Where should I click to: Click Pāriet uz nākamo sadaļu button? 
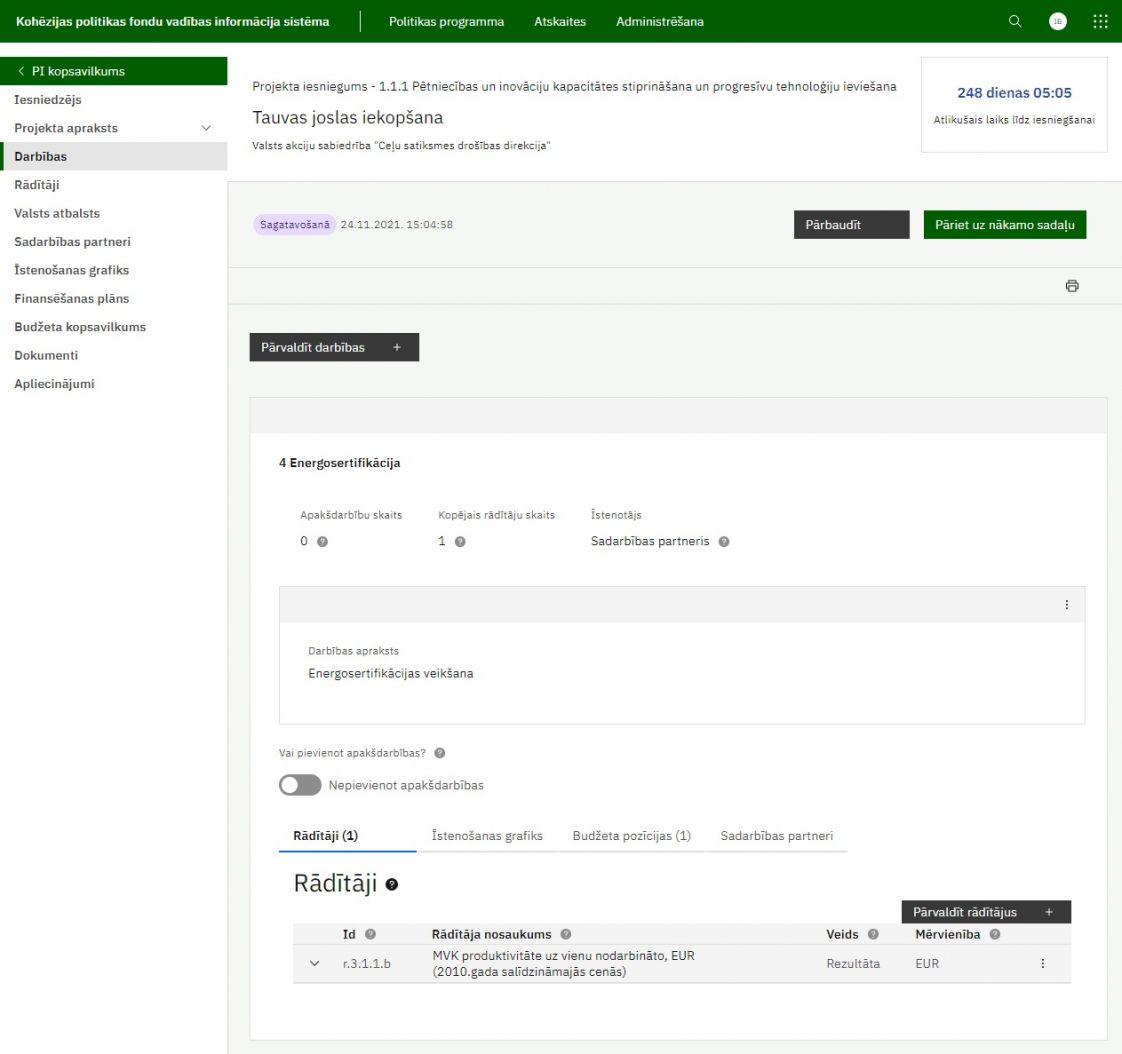(1004, 225)
